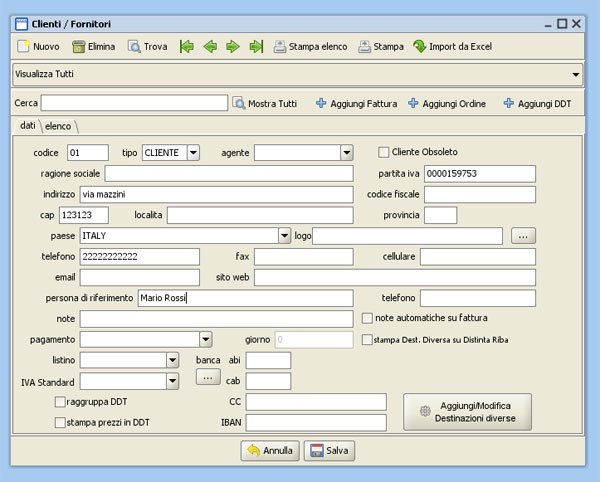Enable note automatiche su fattura
Image resolution: width=600 pixels, height=482 pixels.
[367, 318]
